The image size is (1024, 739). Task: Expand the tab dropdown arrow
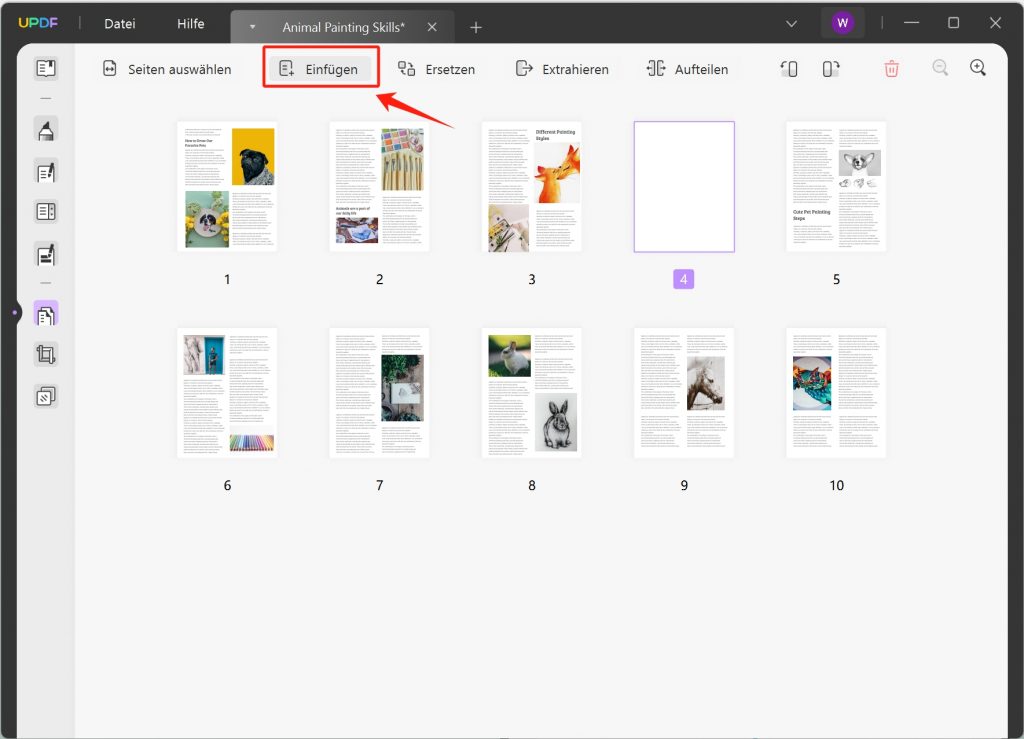pyautogui.click(x=252, y=27)
